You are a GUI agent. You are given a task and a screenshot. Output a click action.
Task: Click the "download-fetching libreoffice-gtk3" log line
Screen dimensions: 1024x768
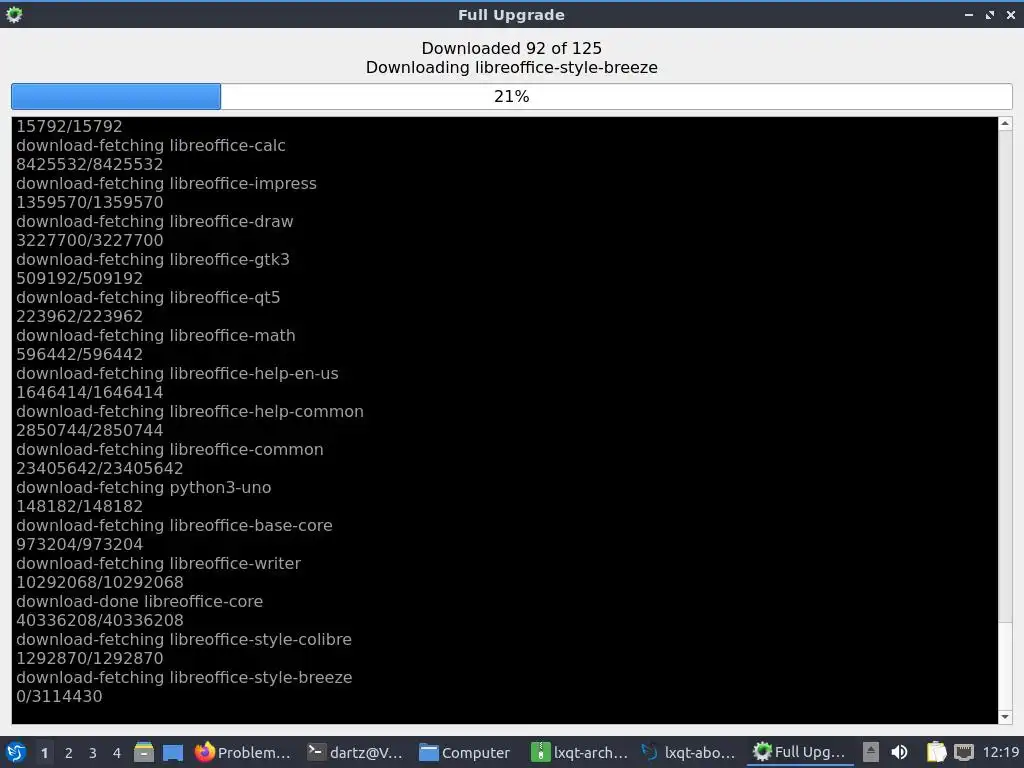[153, 259]
